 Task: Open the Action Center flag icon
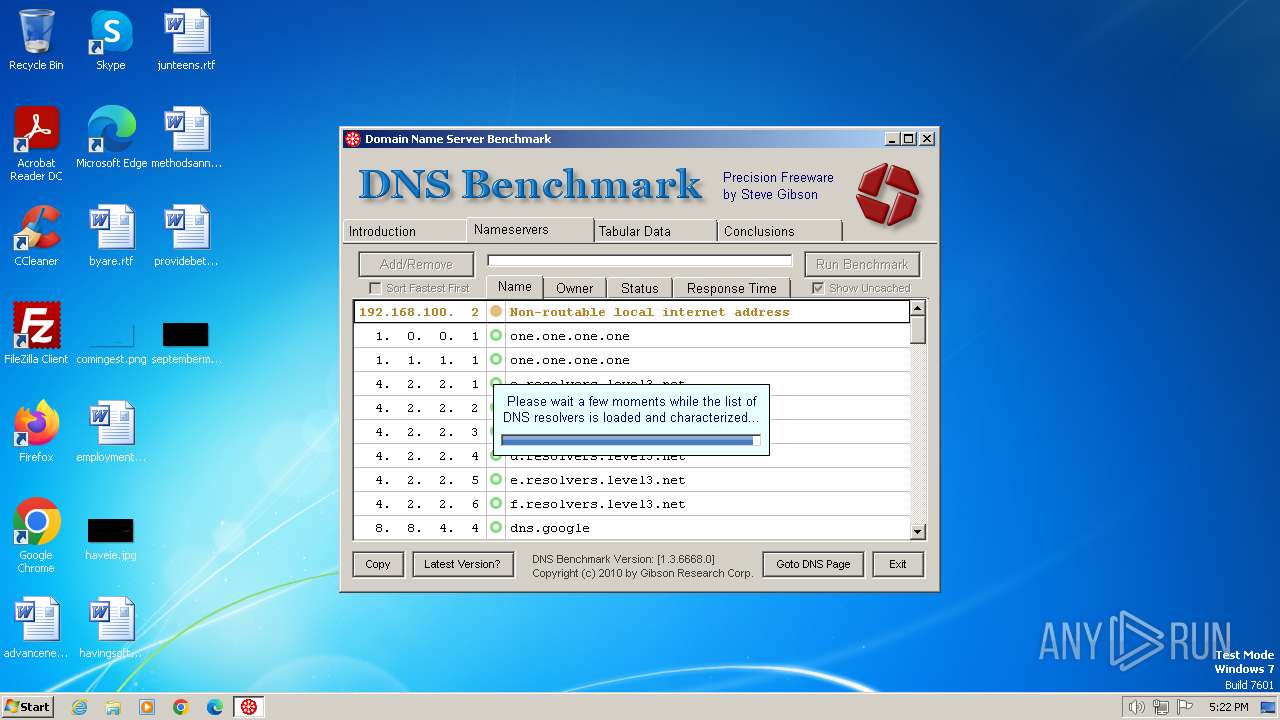point(1187,707)
